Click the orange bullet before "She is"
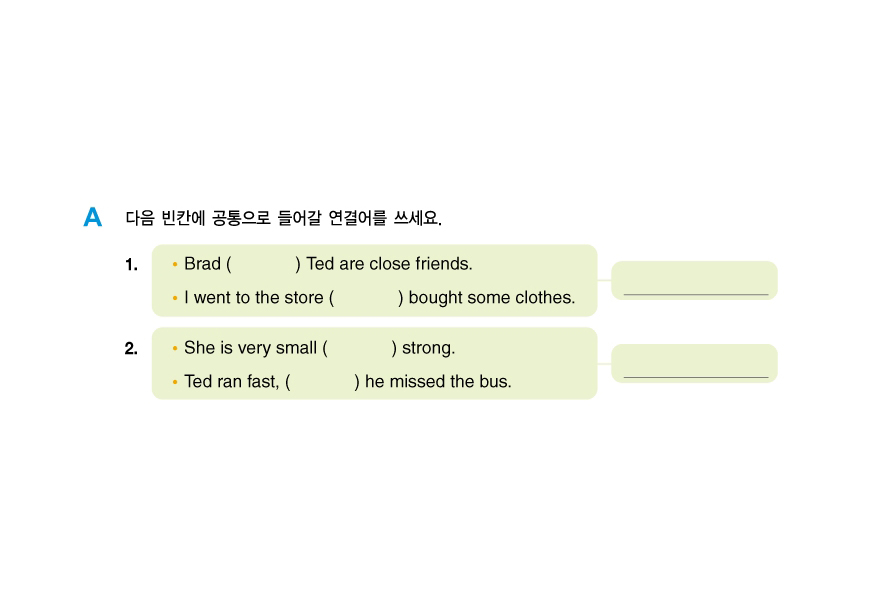873x612 pixels. click(x=175, y=349)
